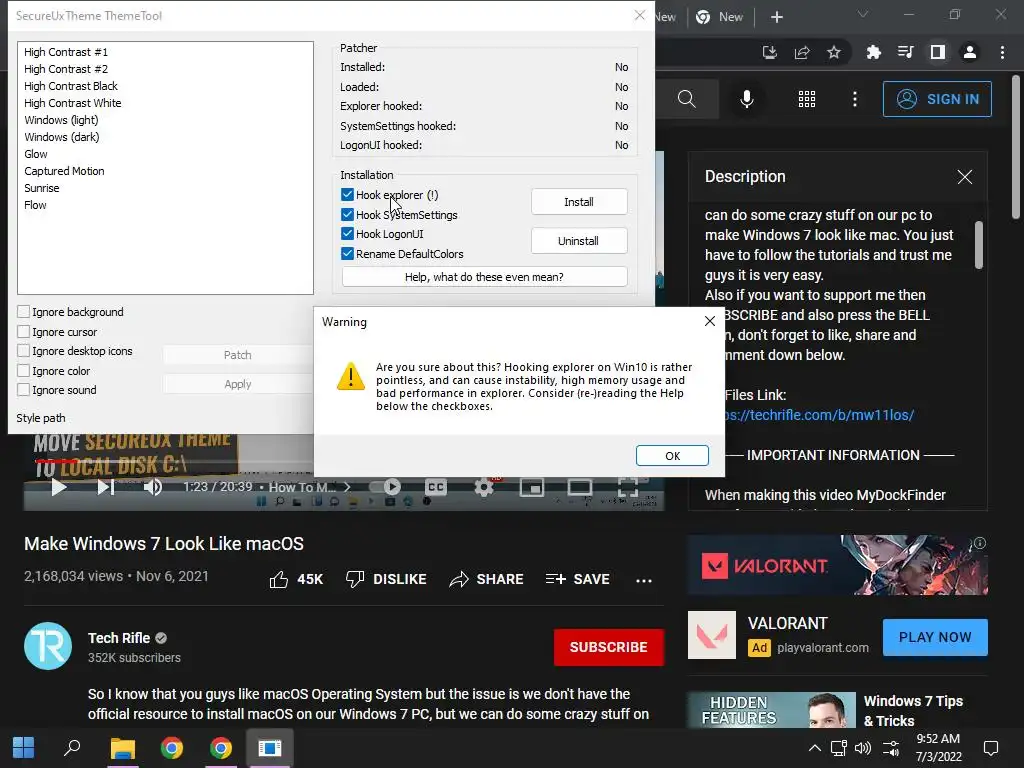This screenshot has width=1024, height=768.
Task: Uncheck Hook explorer (!) checkbox
Action: point(347,195)
